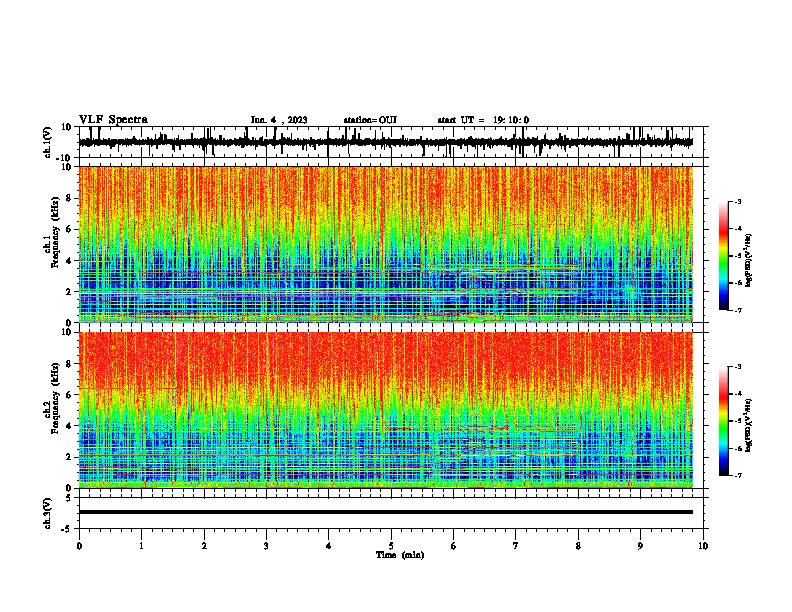Viewport: 792px width, 612px height.
Task: Click the "station=OUJ" header text
Action: tap(370, 120)
